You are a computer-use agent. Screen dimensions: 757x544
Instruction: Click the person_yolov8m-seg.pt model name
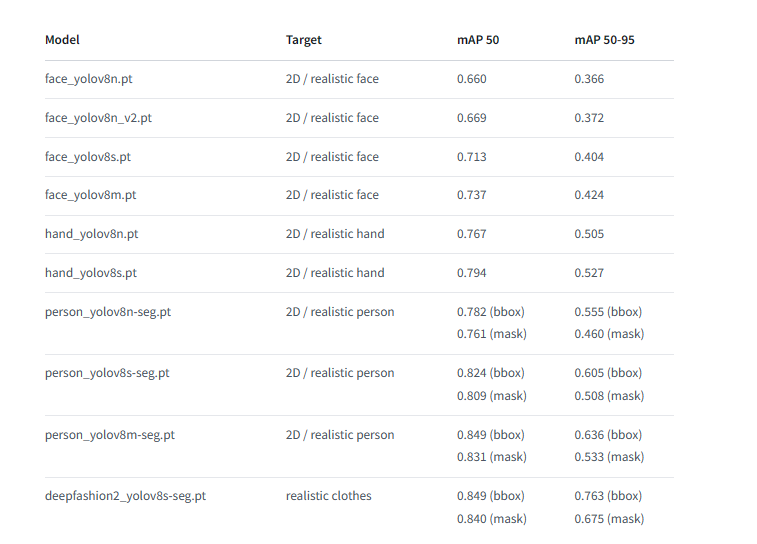[x=110, y=435]
